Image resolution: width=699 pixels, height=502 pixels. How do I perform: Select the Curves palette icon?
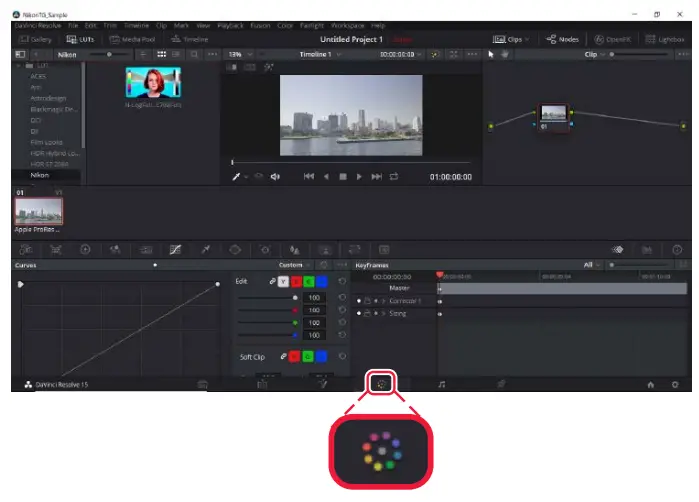tap(176, 249)
